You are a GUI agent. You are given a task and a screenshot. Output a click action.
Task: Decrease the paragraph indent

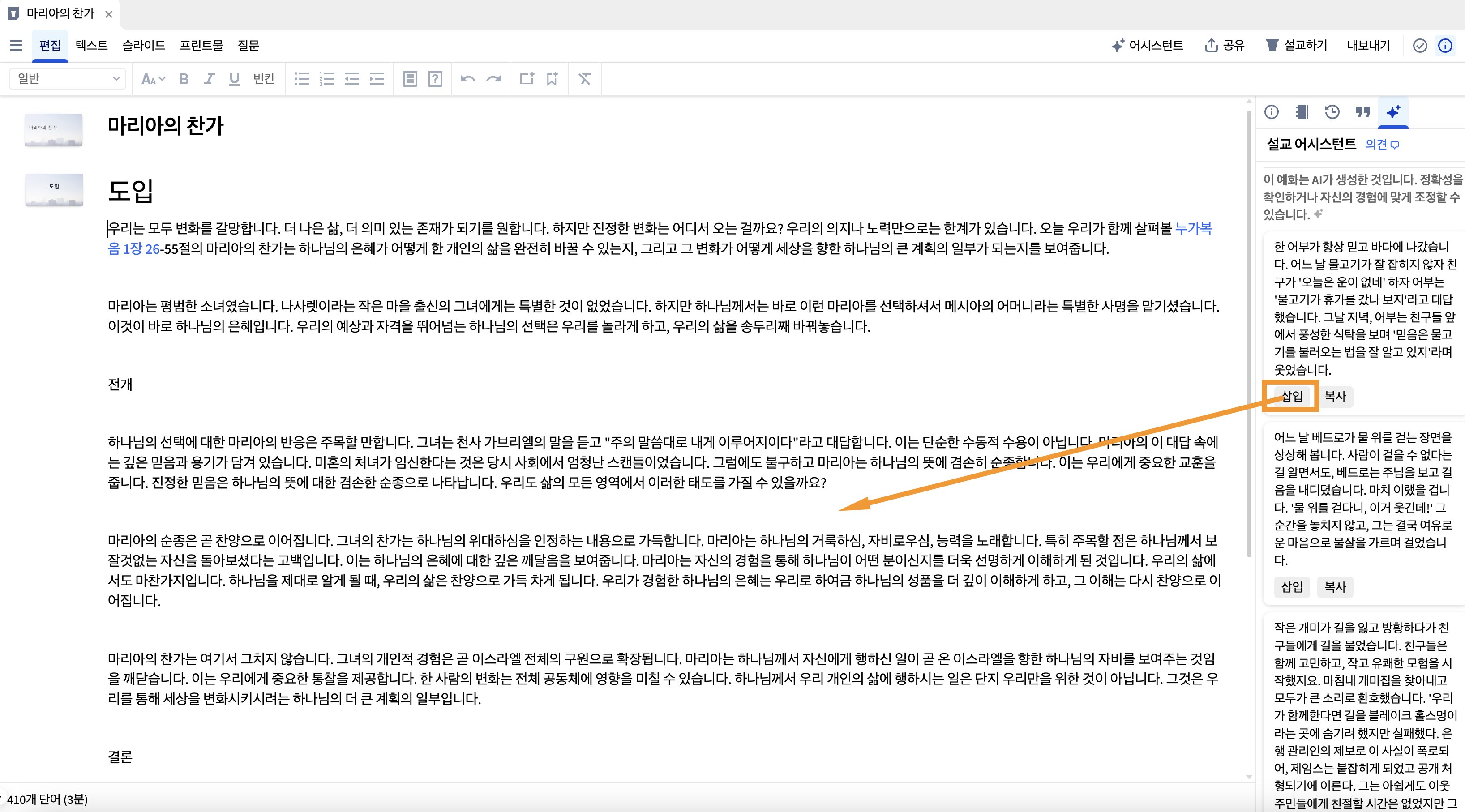(352, 78)
